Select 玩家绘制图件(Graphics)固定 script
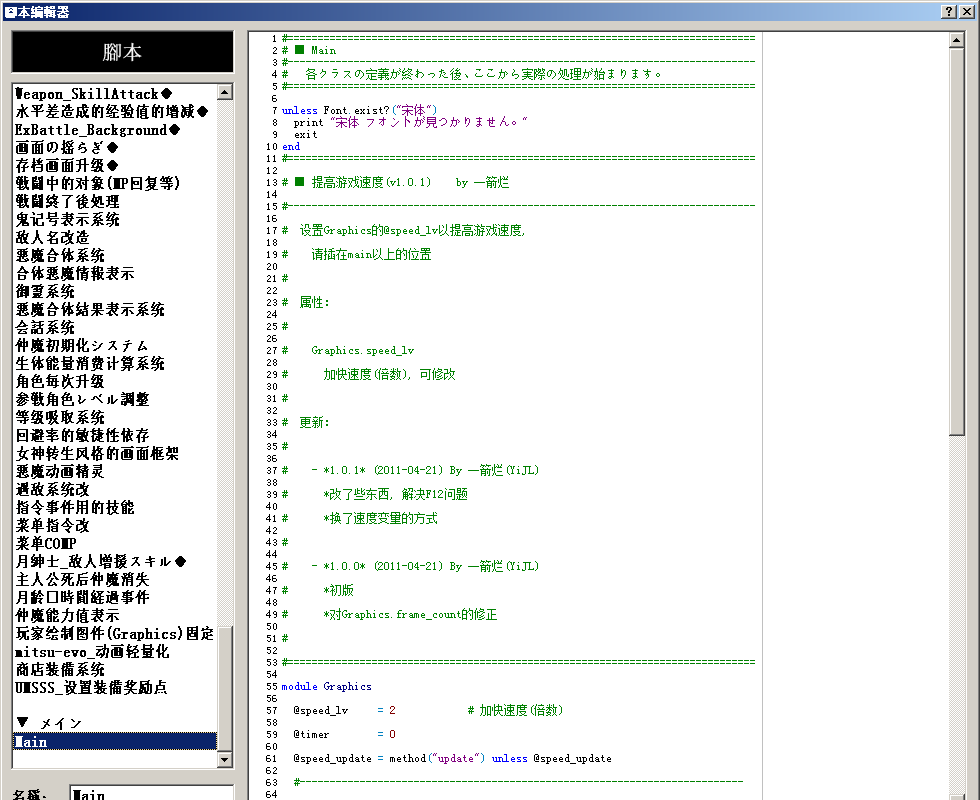This screenshot has width=980, height=800. pos(115,634)
